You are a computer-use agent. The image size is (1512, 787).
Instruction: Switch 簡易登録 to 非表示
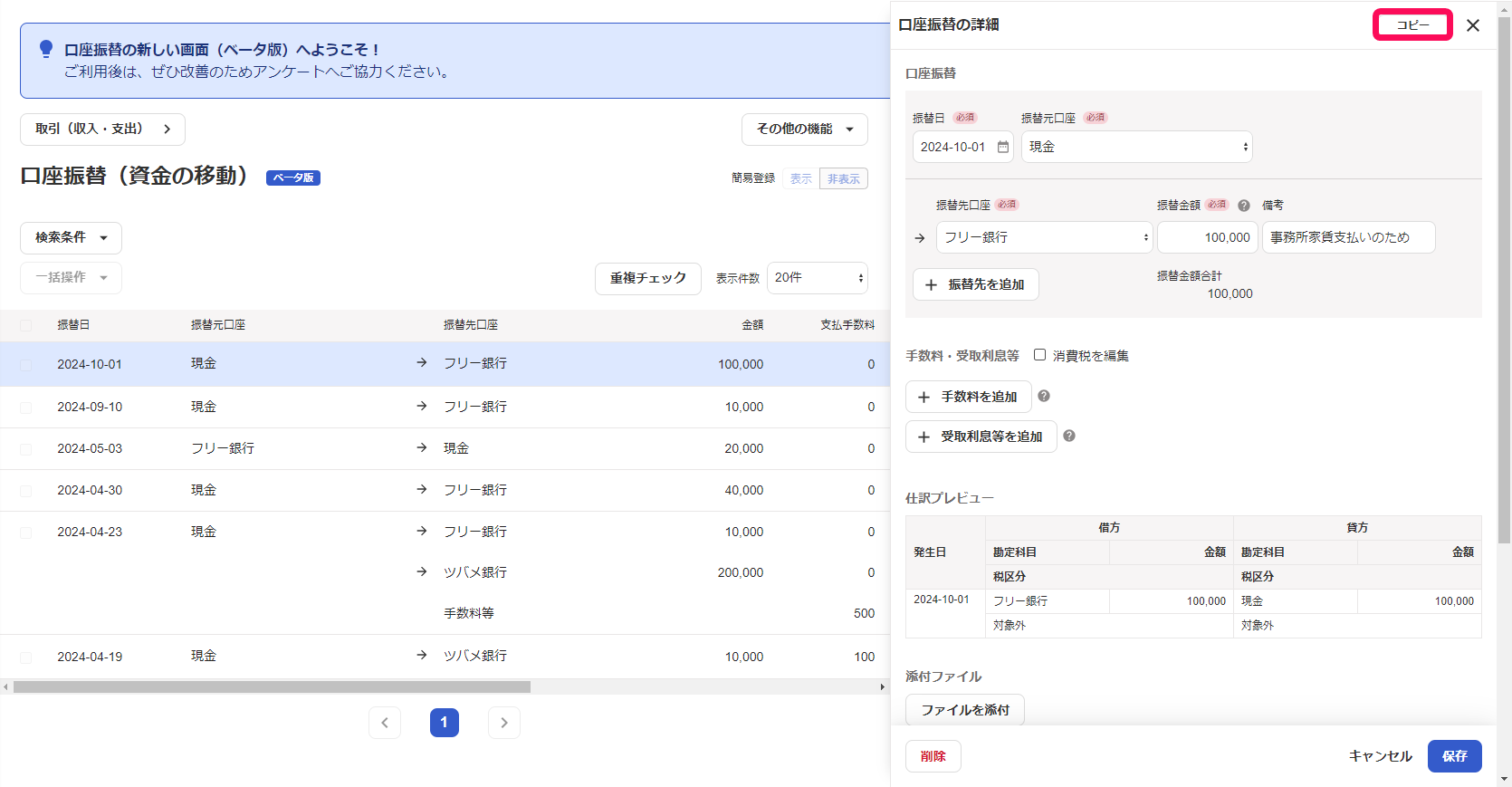844,178
